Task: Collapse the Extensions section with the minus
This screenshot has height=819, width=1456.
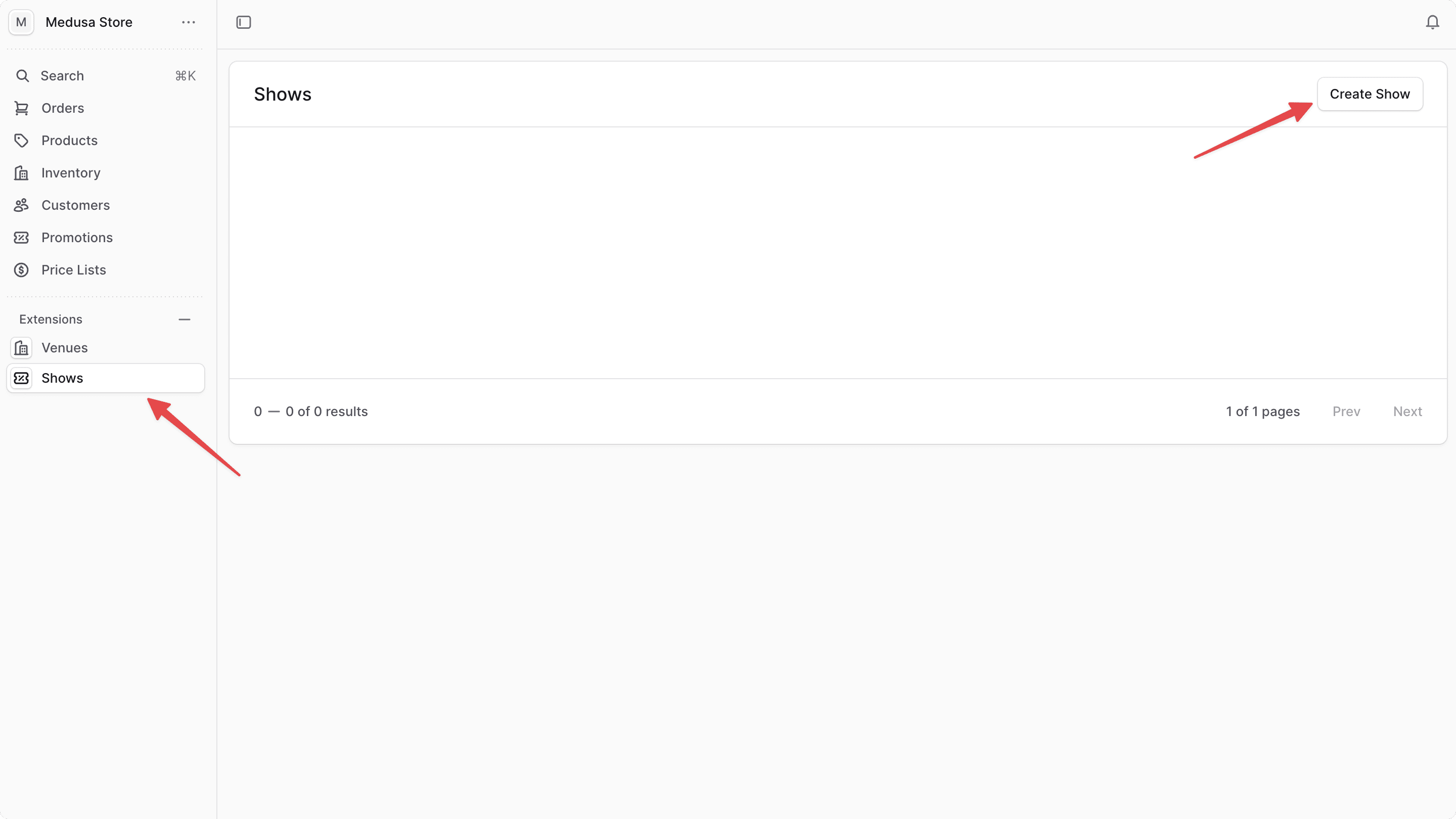Action: pos(184,320)
